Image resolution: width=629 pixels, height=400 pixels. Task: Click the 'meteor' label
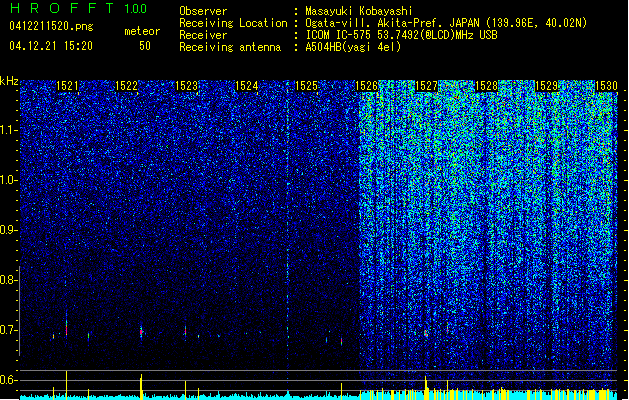[142, 31]
